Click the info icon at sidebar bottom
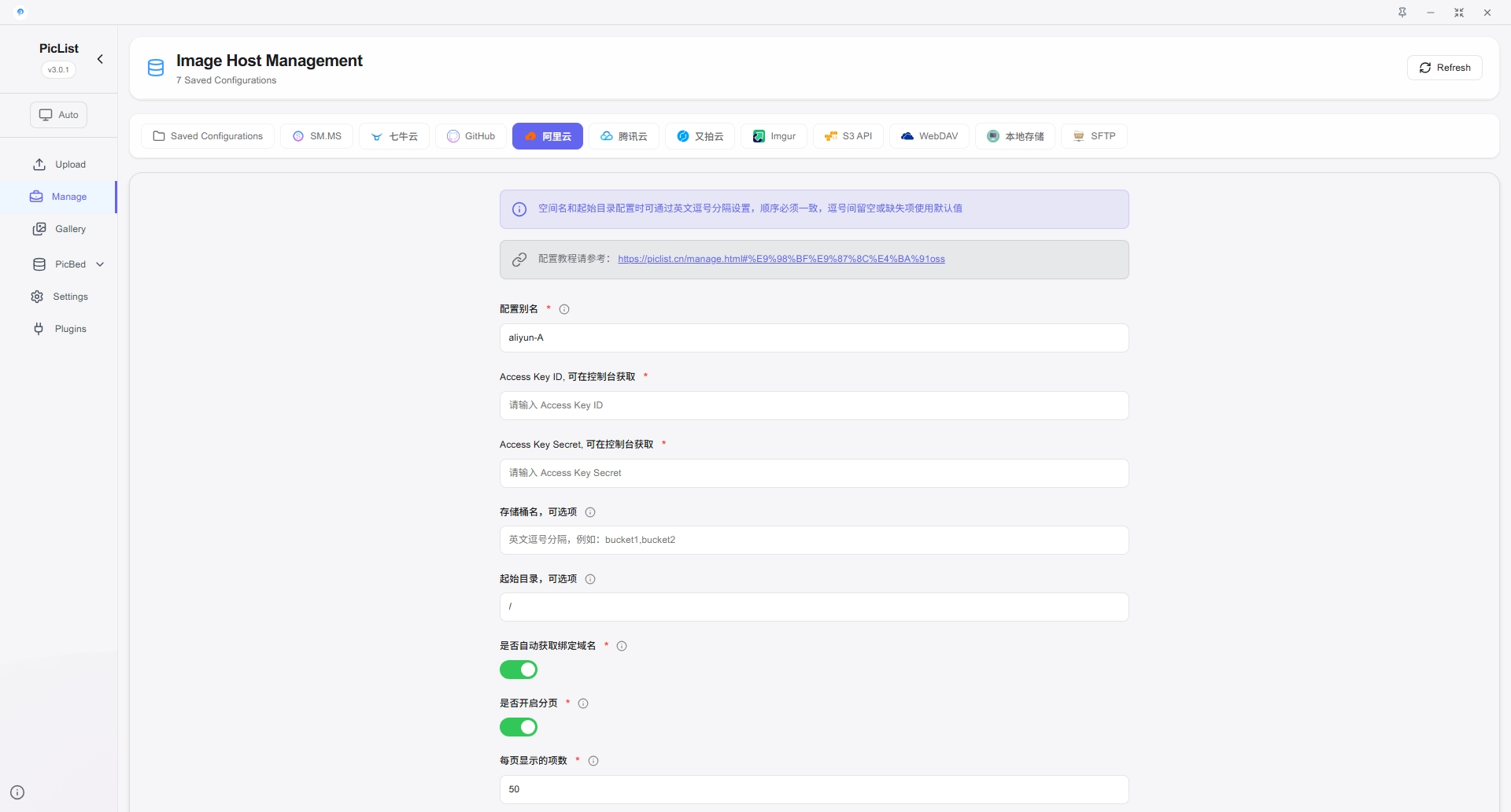1511x812 pixels. pos(17,792)
